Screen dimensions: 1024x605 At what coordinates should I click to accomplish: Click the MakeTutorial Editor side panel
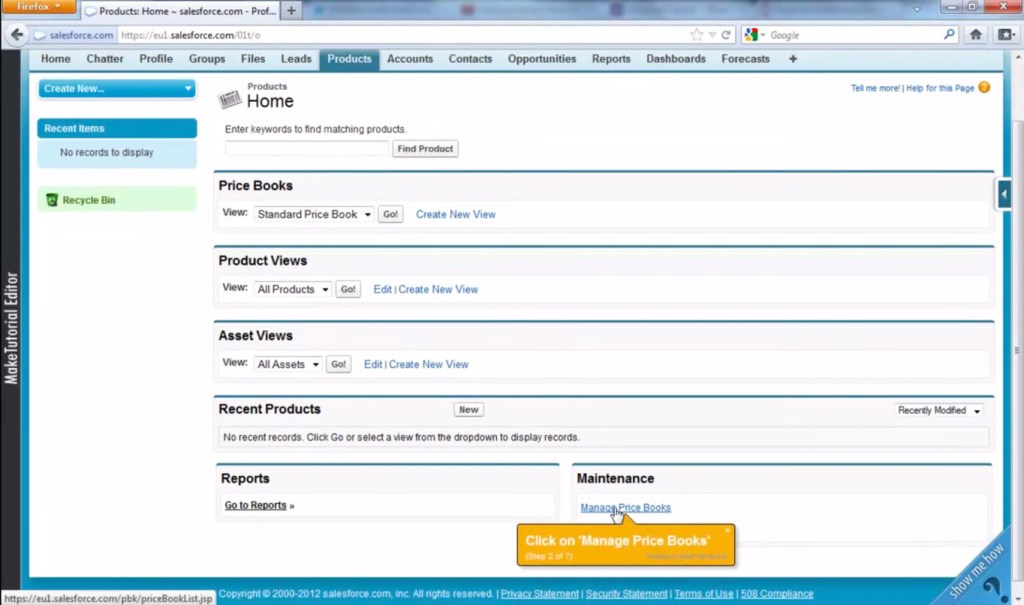(11, 327)
